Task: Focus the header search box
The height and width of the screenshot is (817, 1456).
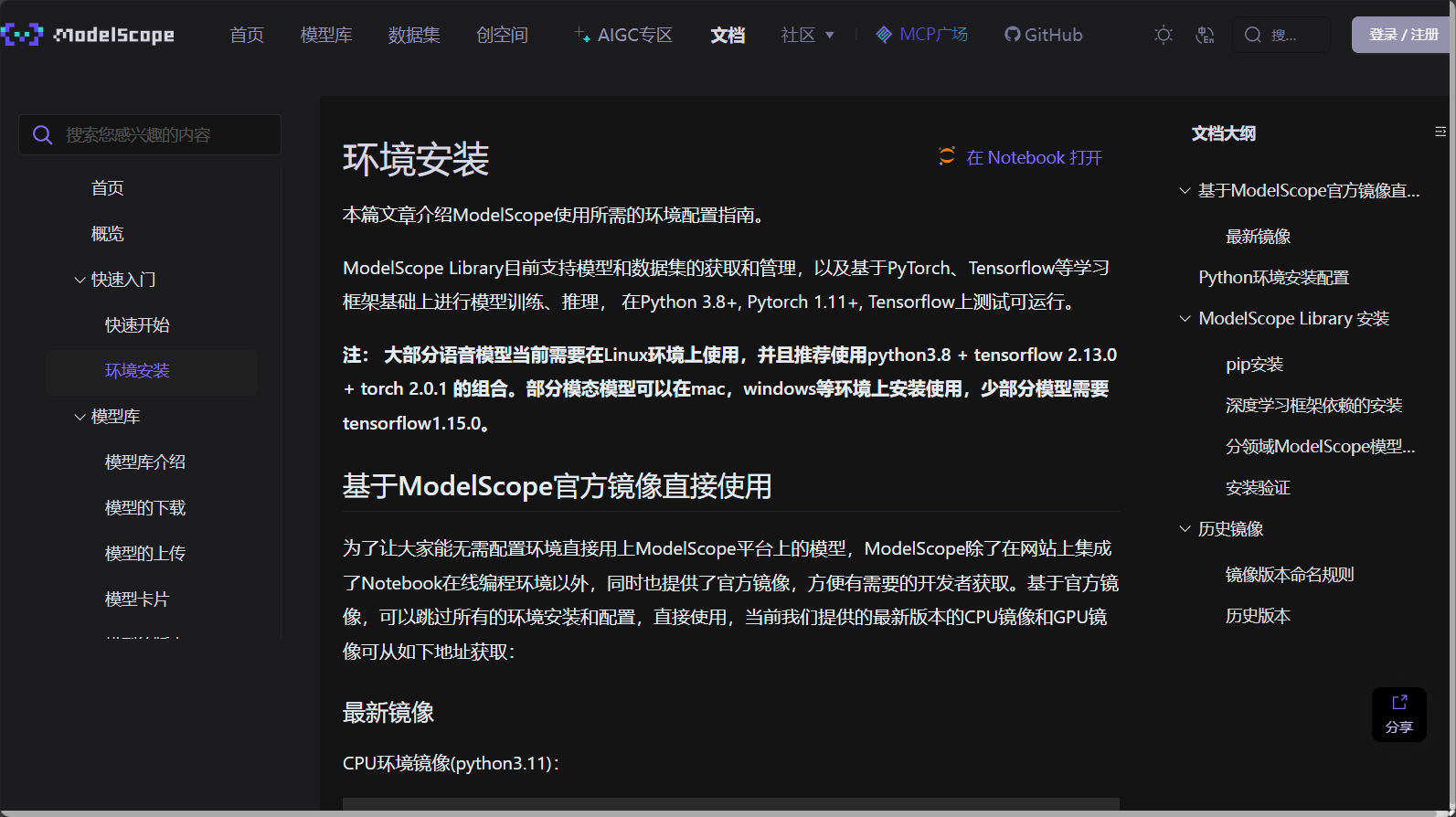Action: [1281, 35]
